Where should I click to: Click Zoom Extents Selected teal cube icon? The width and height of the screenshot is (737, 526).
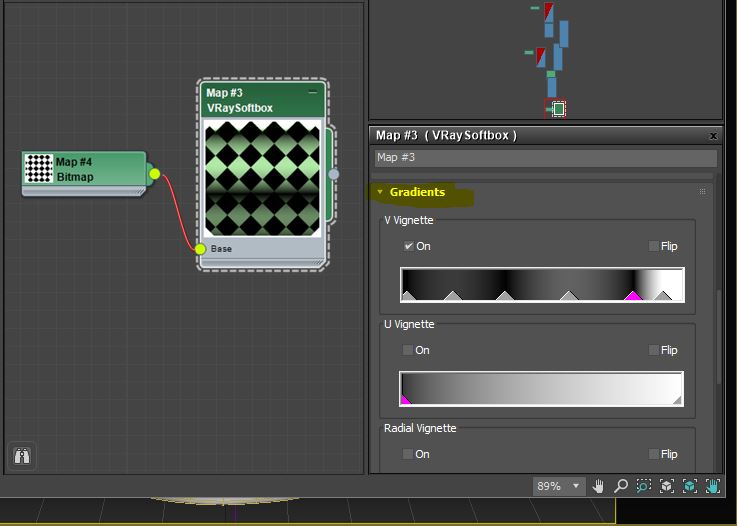point(690,486)
